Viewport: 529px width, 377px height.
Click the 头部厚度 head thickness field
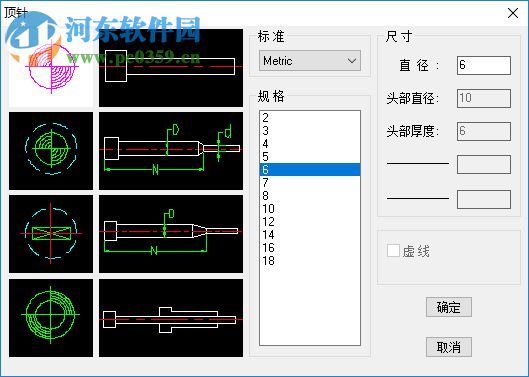[484, 131]
